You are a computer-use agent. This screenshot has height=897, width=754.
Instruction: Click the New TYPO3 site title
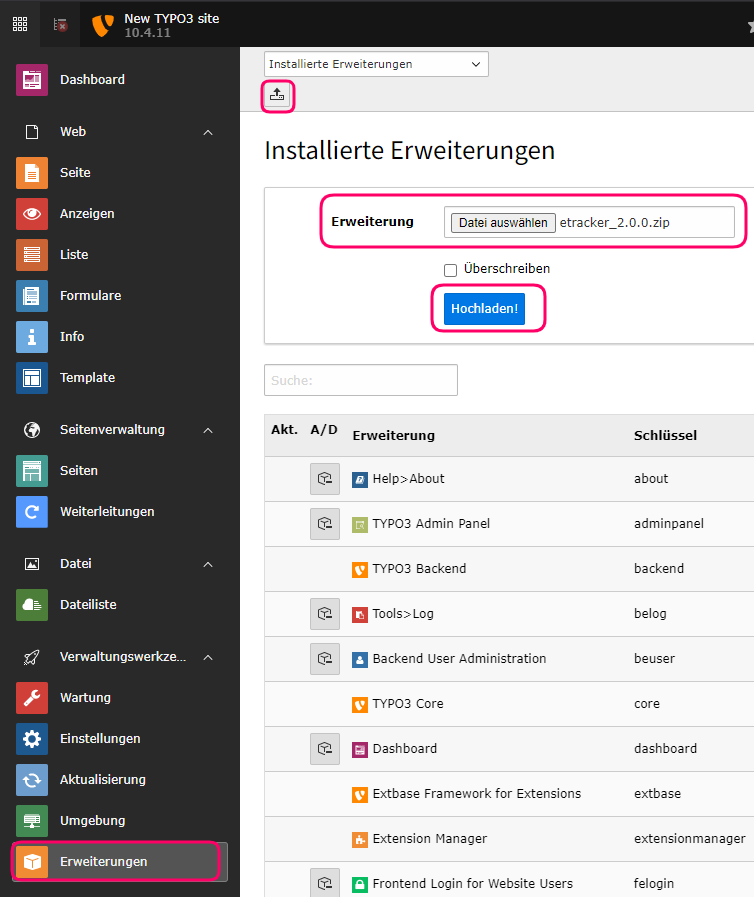pos(172,18)
